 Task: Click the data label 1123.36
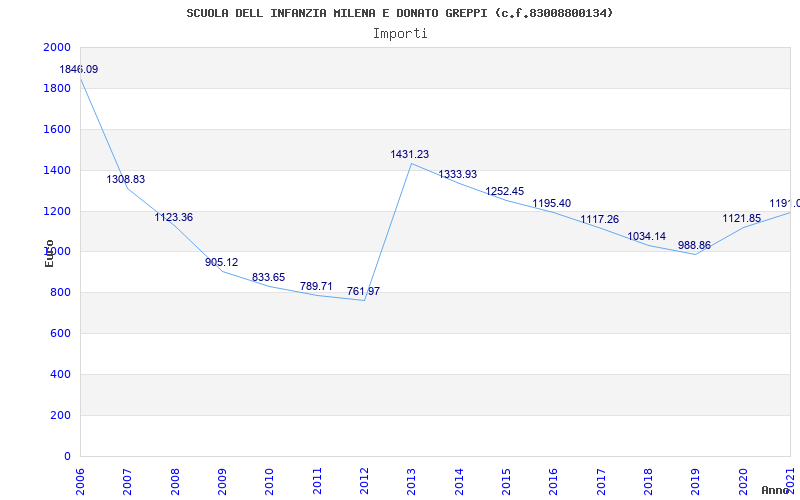[173, 217]
